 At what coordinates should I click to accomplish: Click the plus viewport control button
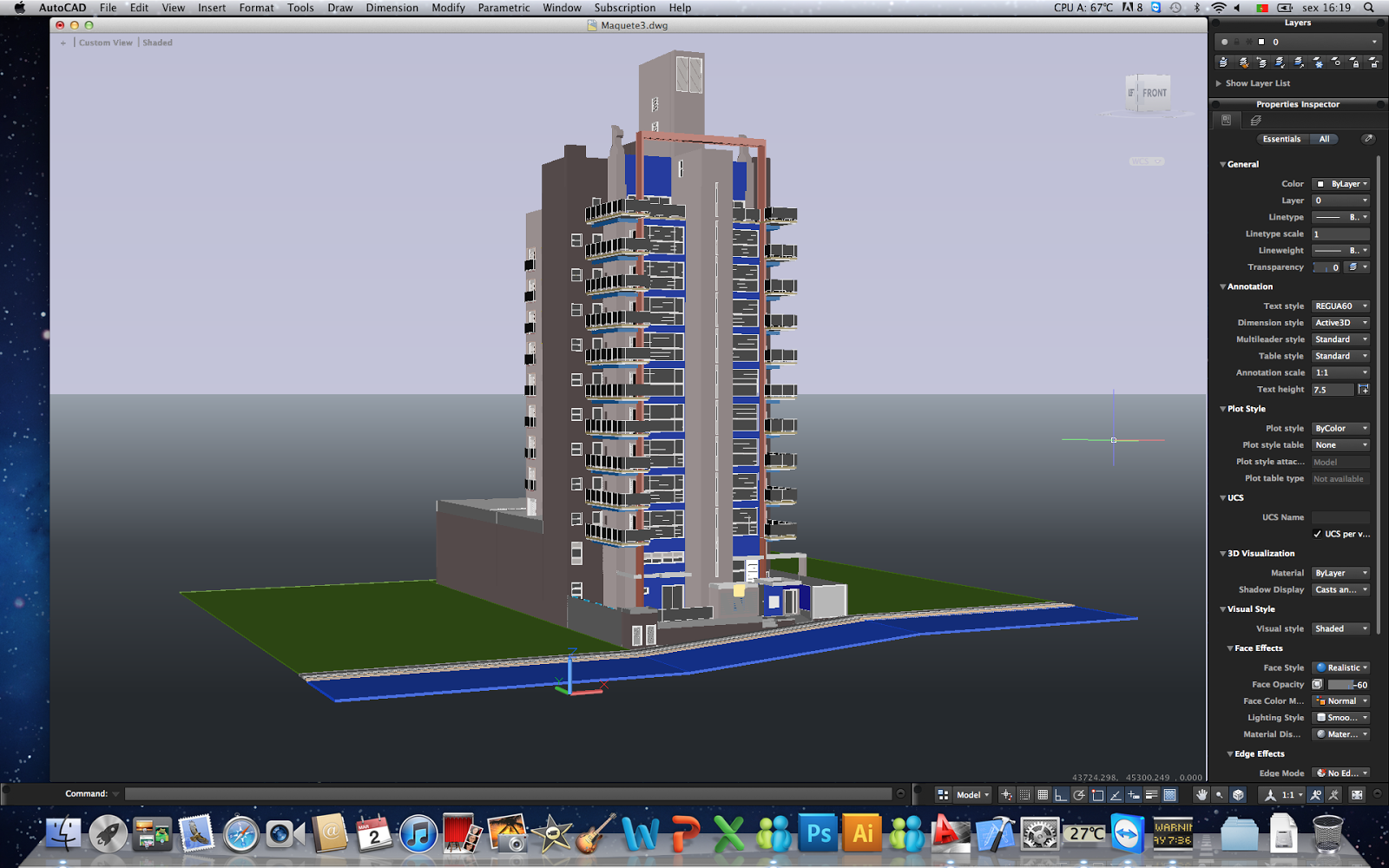click(x=63, y=43)
